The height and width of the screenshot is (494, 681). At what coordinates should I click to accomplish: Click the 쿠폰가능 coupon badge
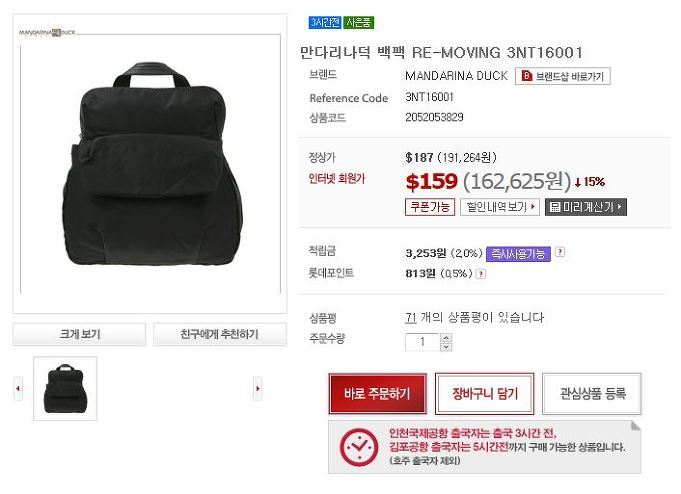(x=430, y=207)
